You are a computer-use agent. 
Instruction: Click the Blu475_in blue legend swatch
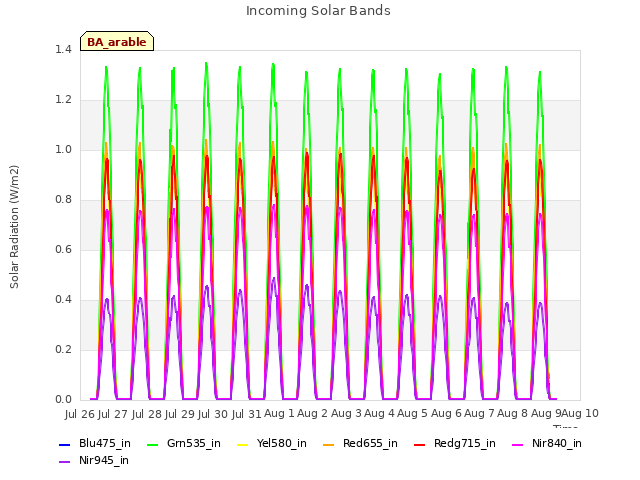(64, 444)
